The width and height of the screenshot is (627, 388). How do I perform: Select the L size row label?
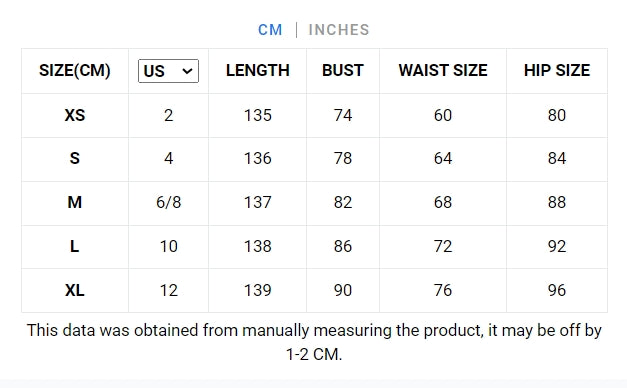(75, 246)
